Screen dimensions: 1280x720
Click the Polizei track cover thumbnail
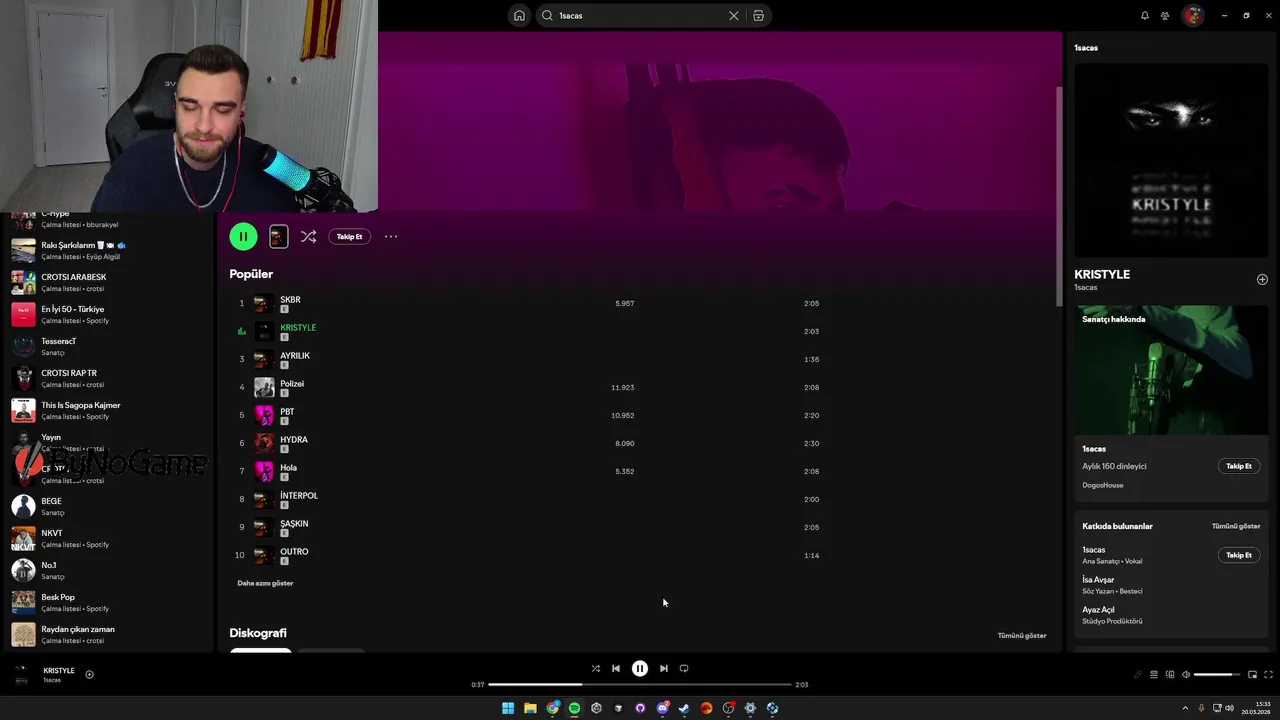pos(264,387)
